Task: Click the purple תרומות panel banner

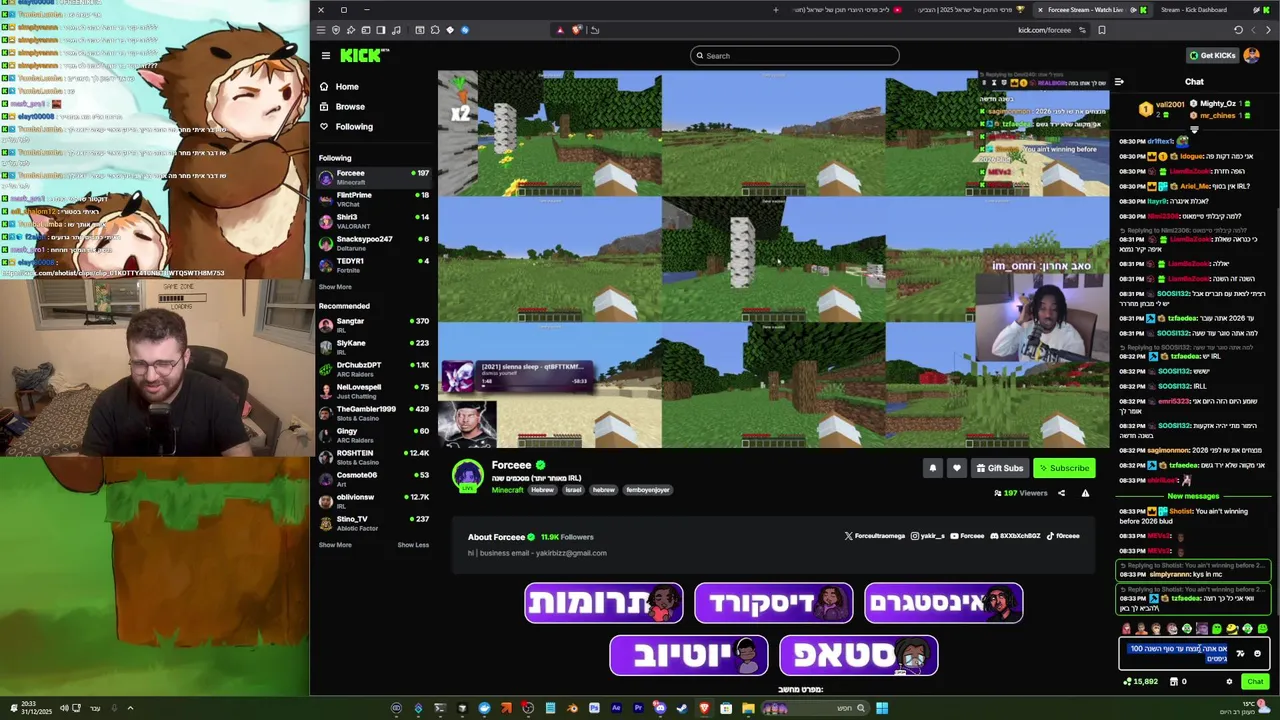Action: tap(604, 603)
